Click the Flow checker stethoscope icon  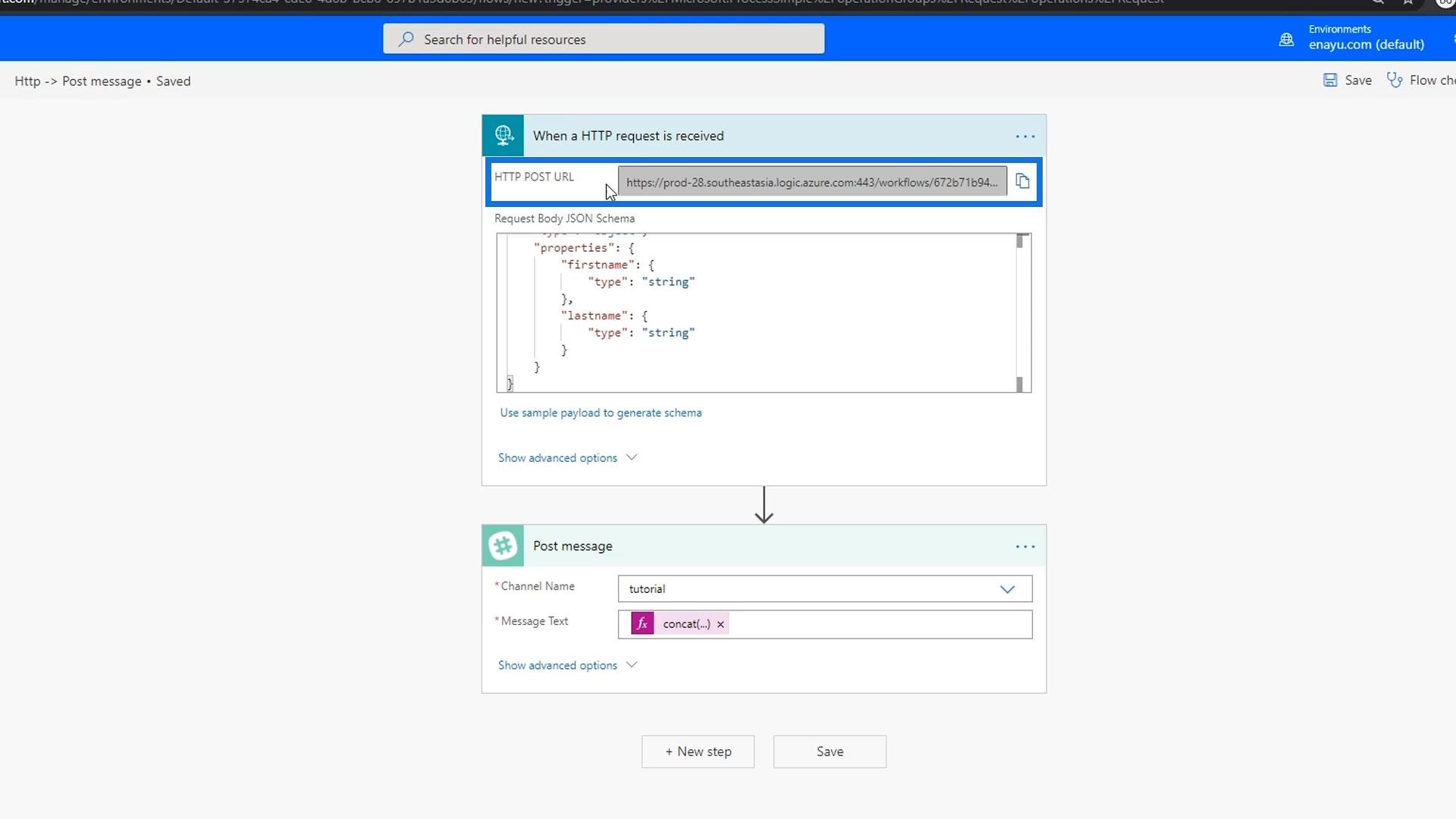(1394, 80)
